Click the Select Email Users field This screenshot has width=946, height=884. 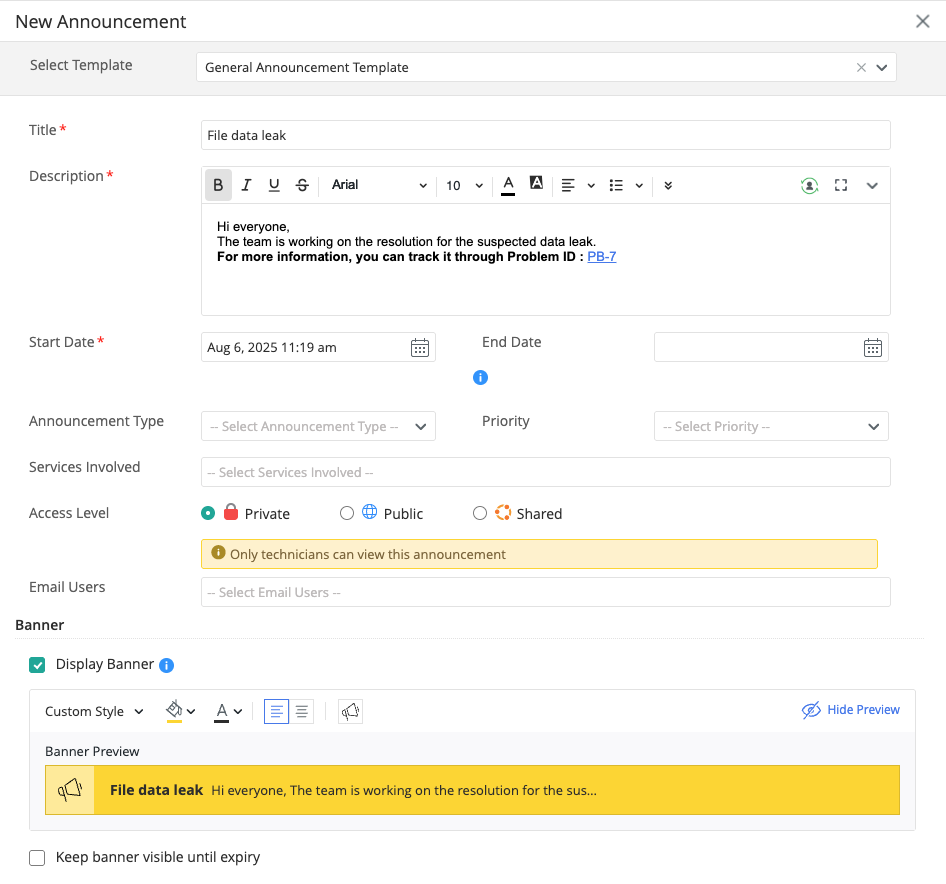pos(545,592)
